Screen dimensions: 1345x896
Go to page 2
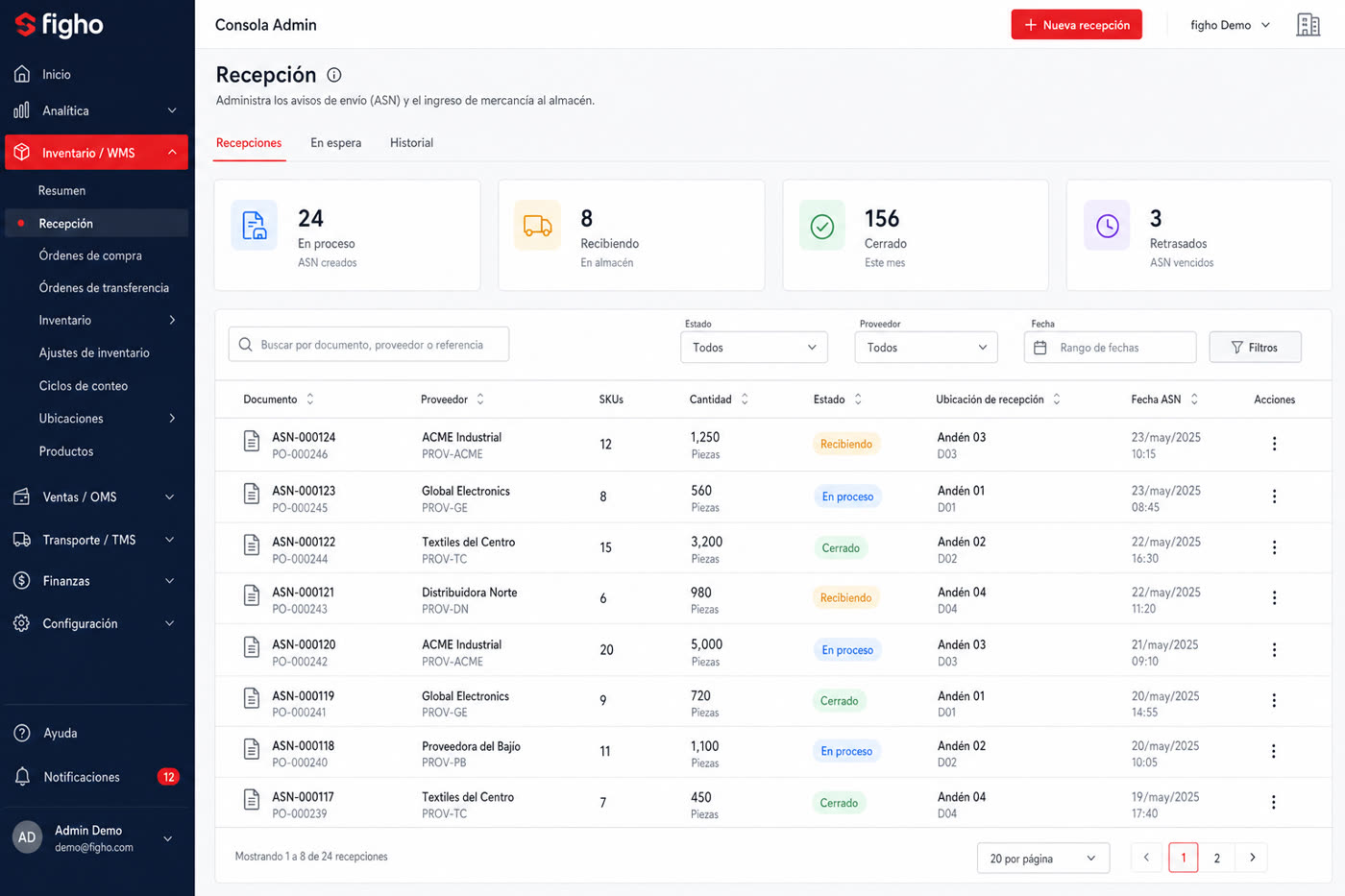(x=1217, y=858)
